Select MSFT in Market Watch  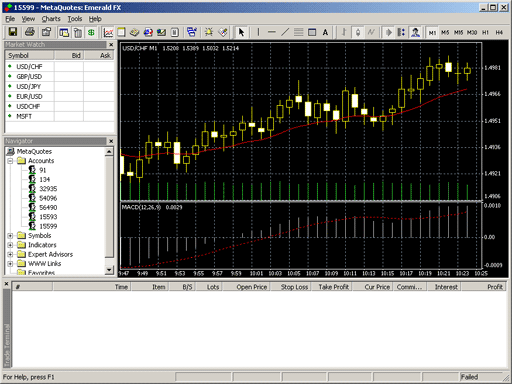coord(24,116)
